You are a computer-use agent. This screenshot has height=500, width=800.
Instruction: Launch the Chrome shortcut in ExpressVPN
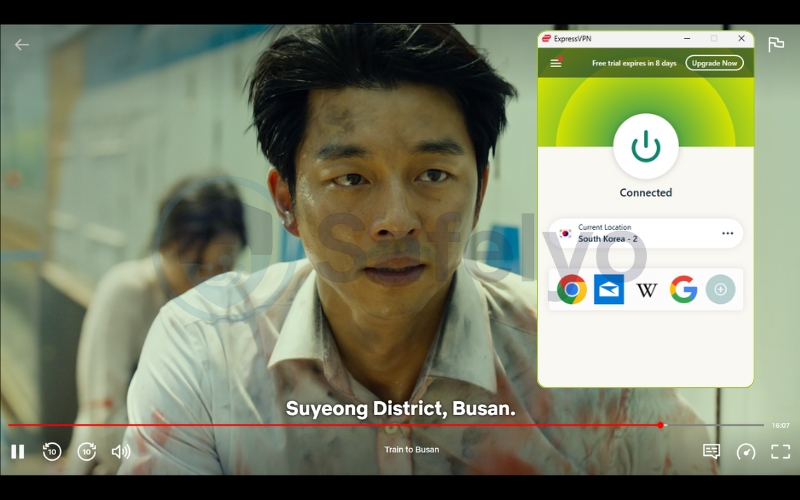(x=571, y=289)
